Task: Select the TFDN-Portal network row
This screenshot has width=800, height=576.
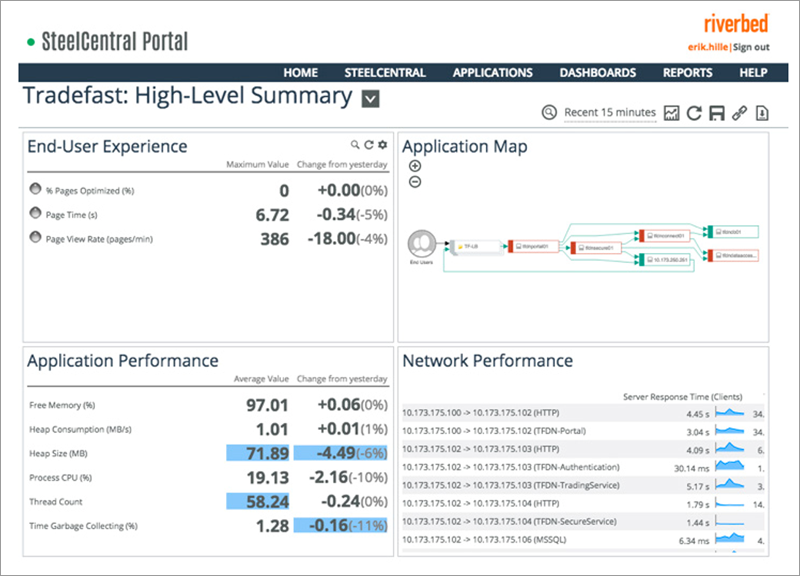Action: 583,431
